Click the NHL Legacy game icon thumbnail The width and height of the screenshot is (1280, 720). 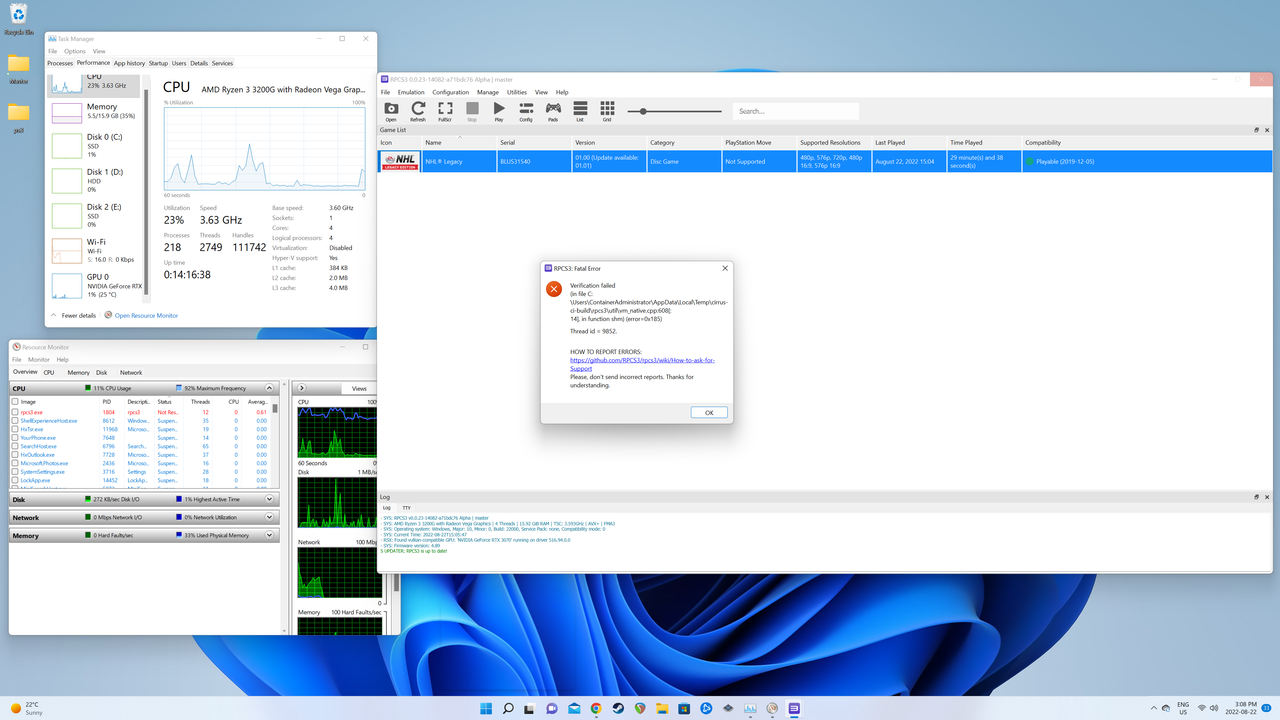400,161
